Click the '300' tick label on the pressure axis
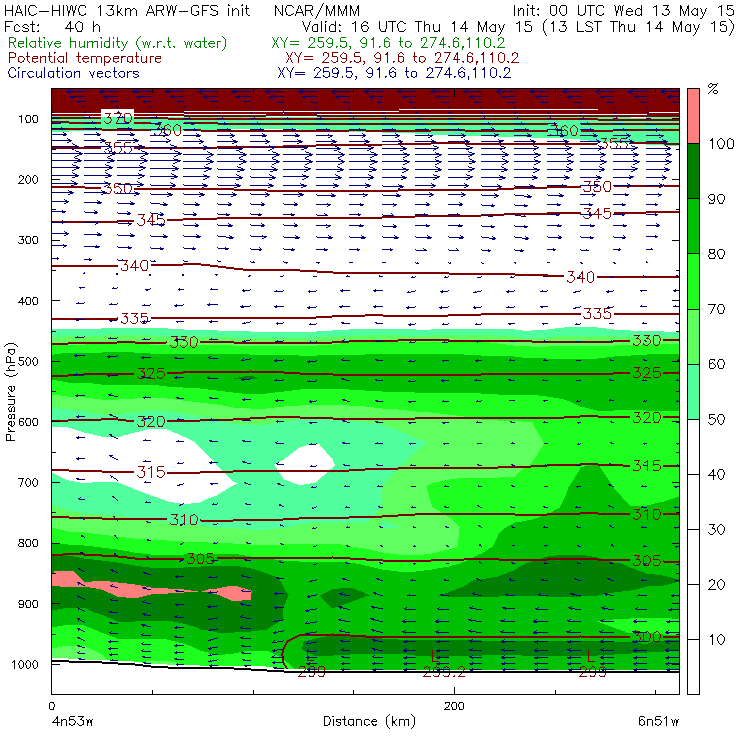The width and height of the screenshot is (740, 740). tap(28, 240)
